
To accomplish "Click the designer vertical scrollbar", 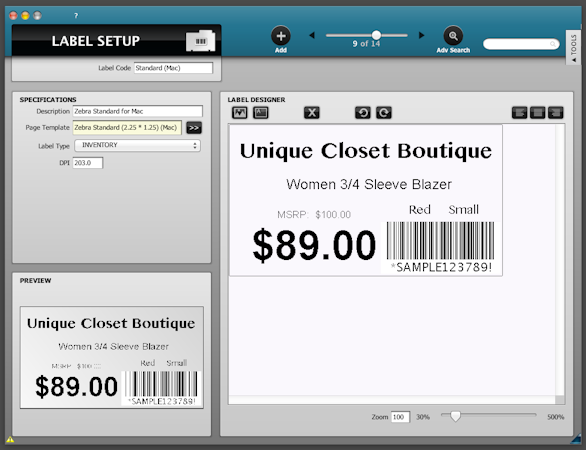I will (x=559, y=260).
